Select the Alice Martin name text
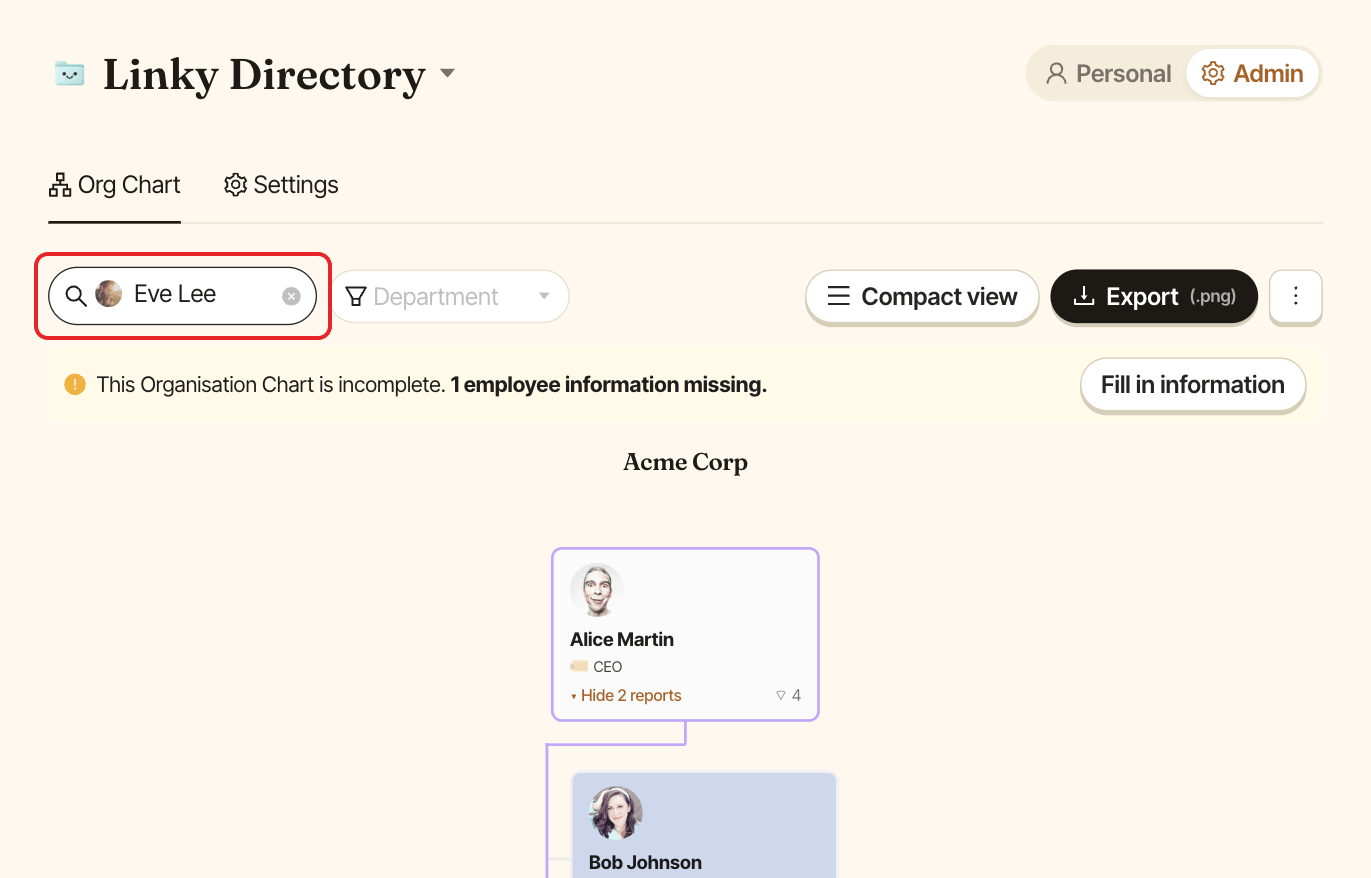Viewport: 1371px width, 878px height. tap(622, 640)
